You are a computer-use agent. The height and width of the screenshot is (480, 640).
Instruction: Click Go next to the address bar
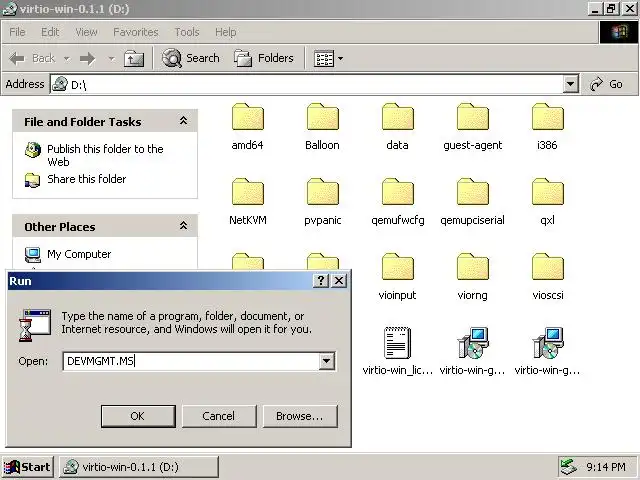pos(607,84)
